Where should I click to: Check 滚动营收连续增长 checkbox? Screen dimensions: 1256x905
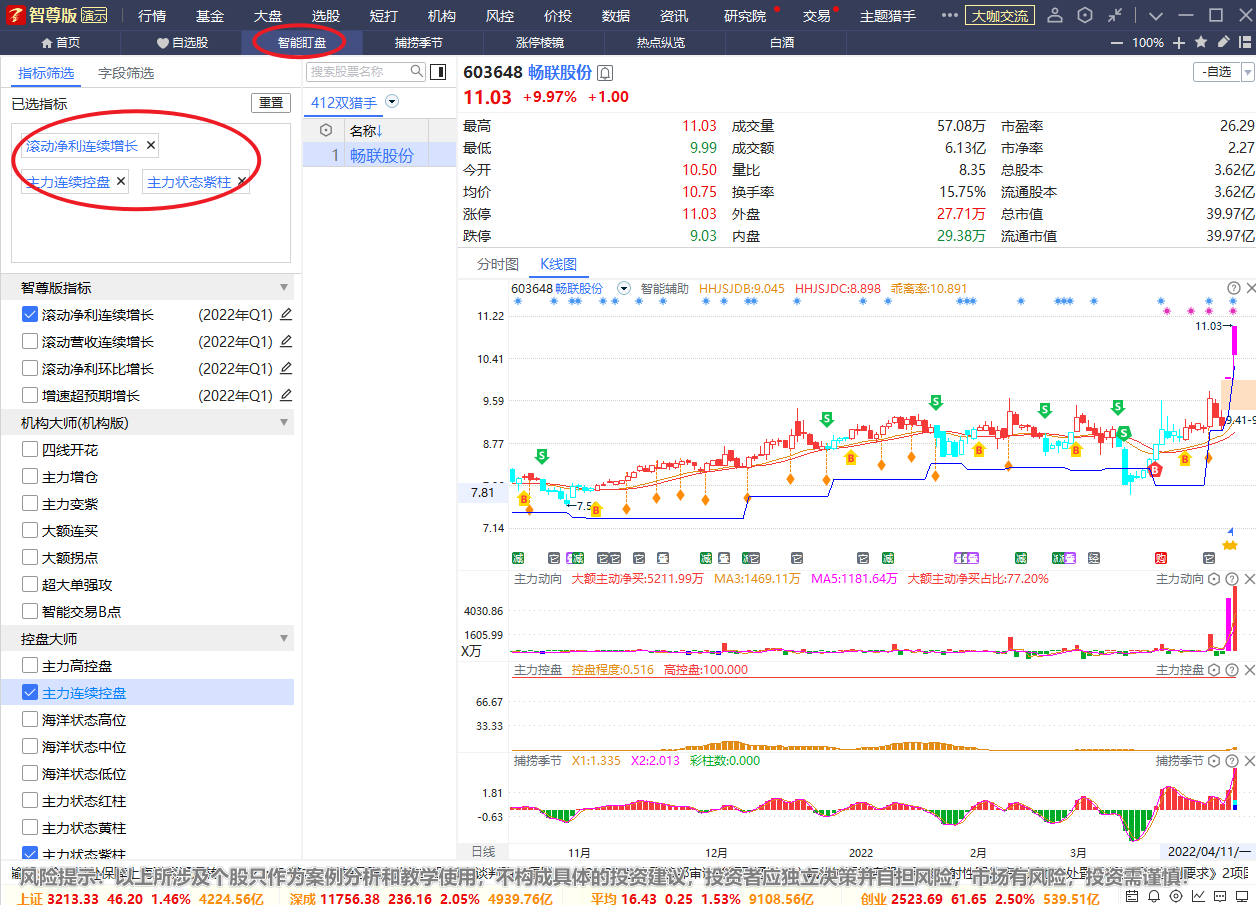tap(30, 341)
